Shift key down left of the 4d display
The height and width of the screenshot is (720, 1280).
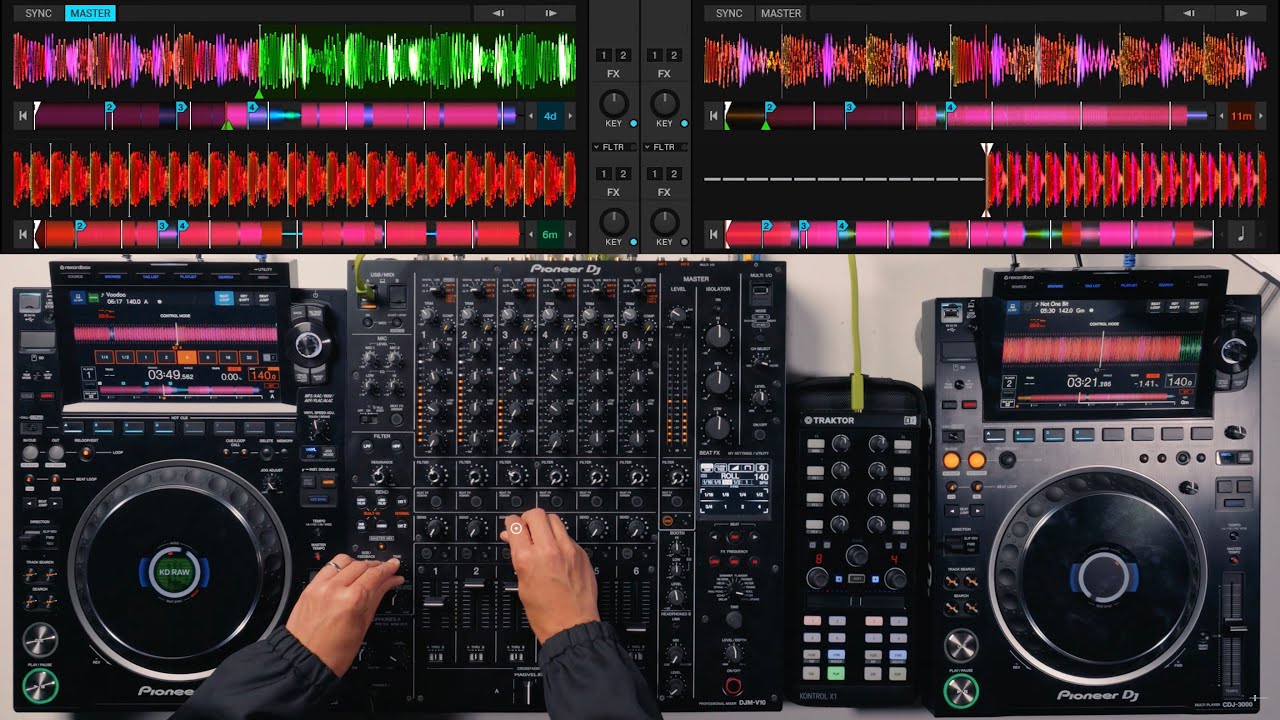coord(531,116)
